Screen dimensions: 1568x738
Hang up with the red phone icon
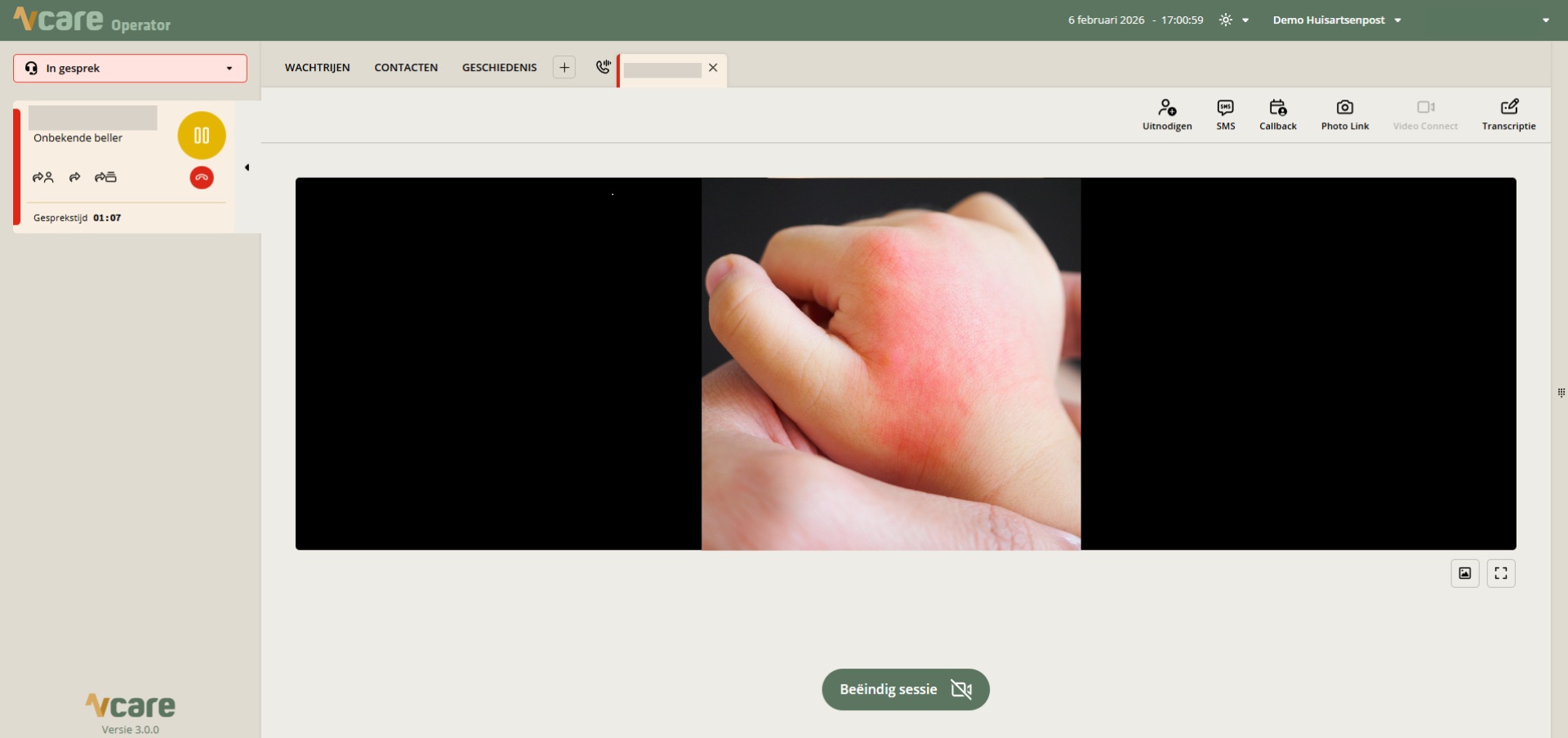pos(202,177)
